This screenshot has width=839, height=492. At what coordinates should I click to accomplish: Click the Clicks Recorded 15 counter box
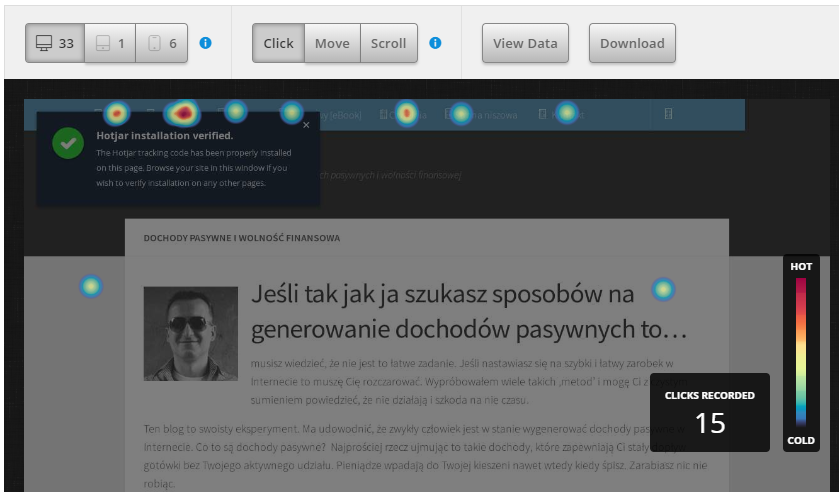pos(710,412)
